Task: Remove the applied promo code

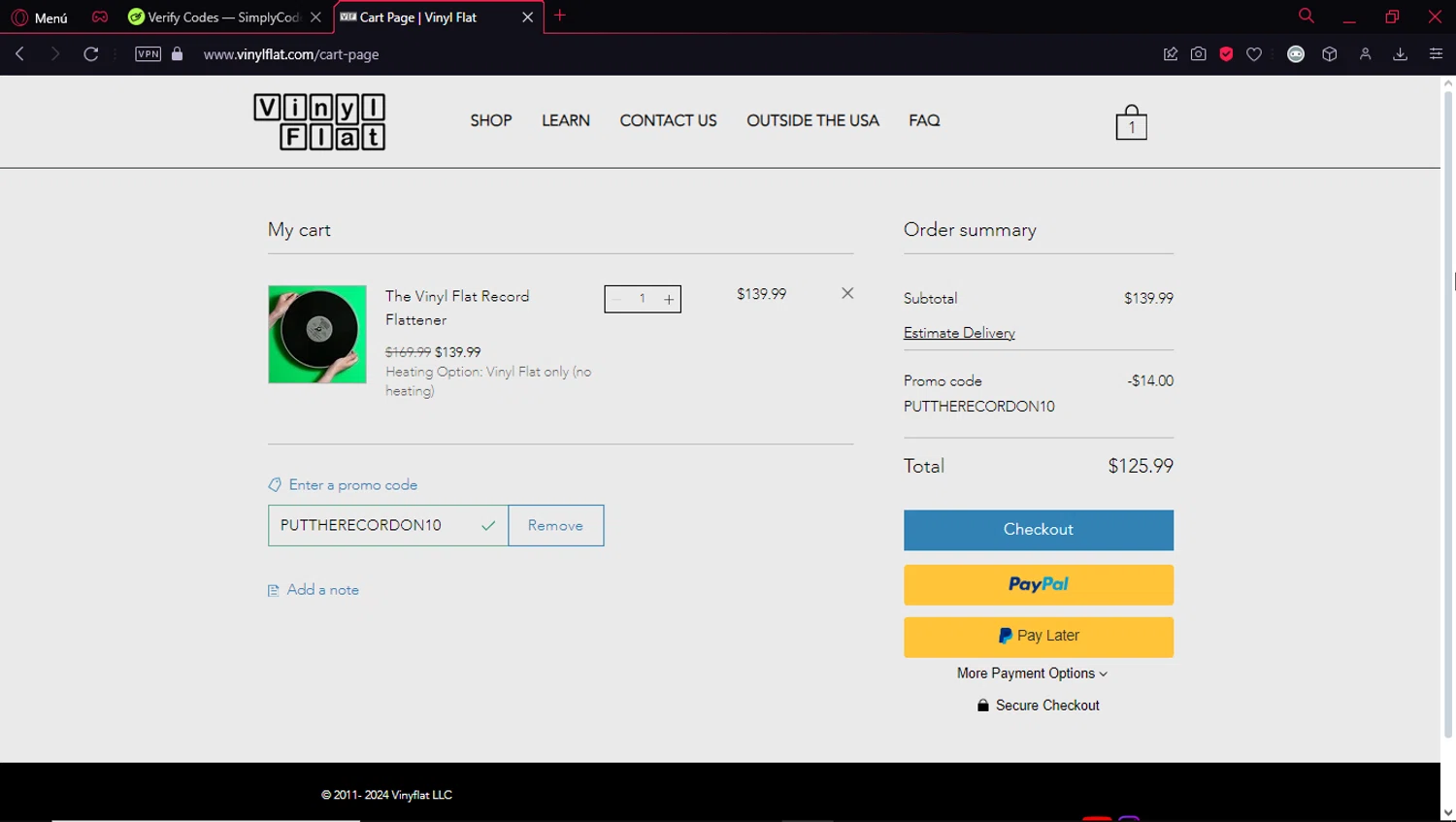Action: (556, 525)
